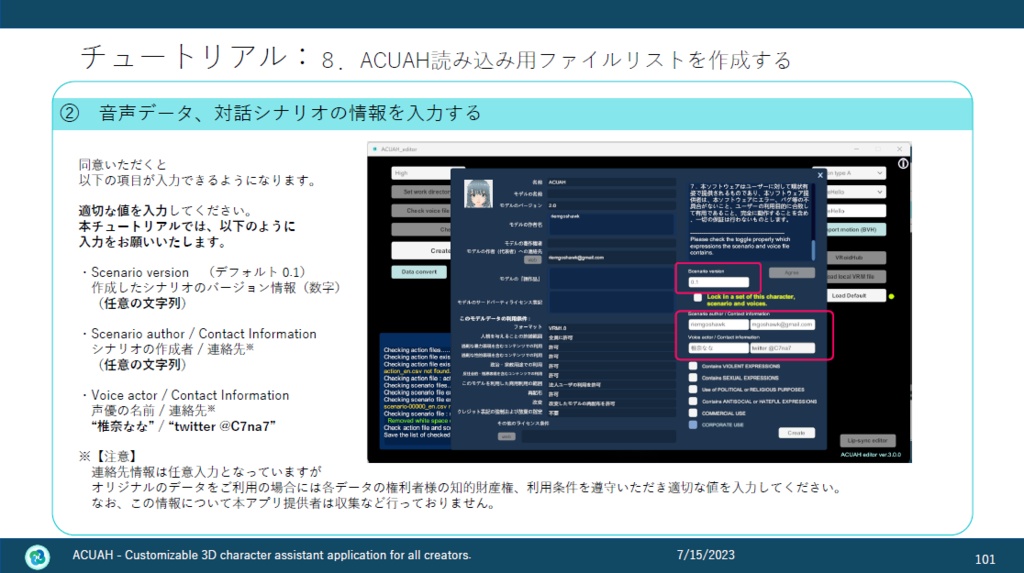Click the Load Default button
This screenshot has width=1024, height=573.
pyautogui.click(x=856, y=296)
